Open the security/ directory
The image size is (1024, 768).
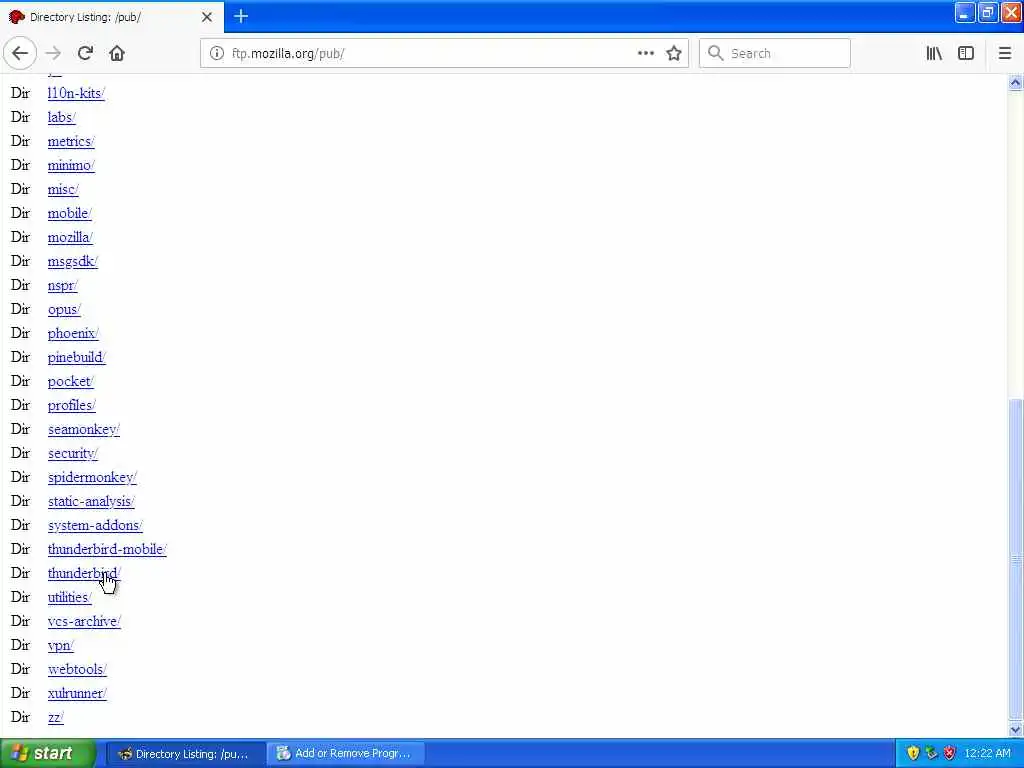click(72, 454)
